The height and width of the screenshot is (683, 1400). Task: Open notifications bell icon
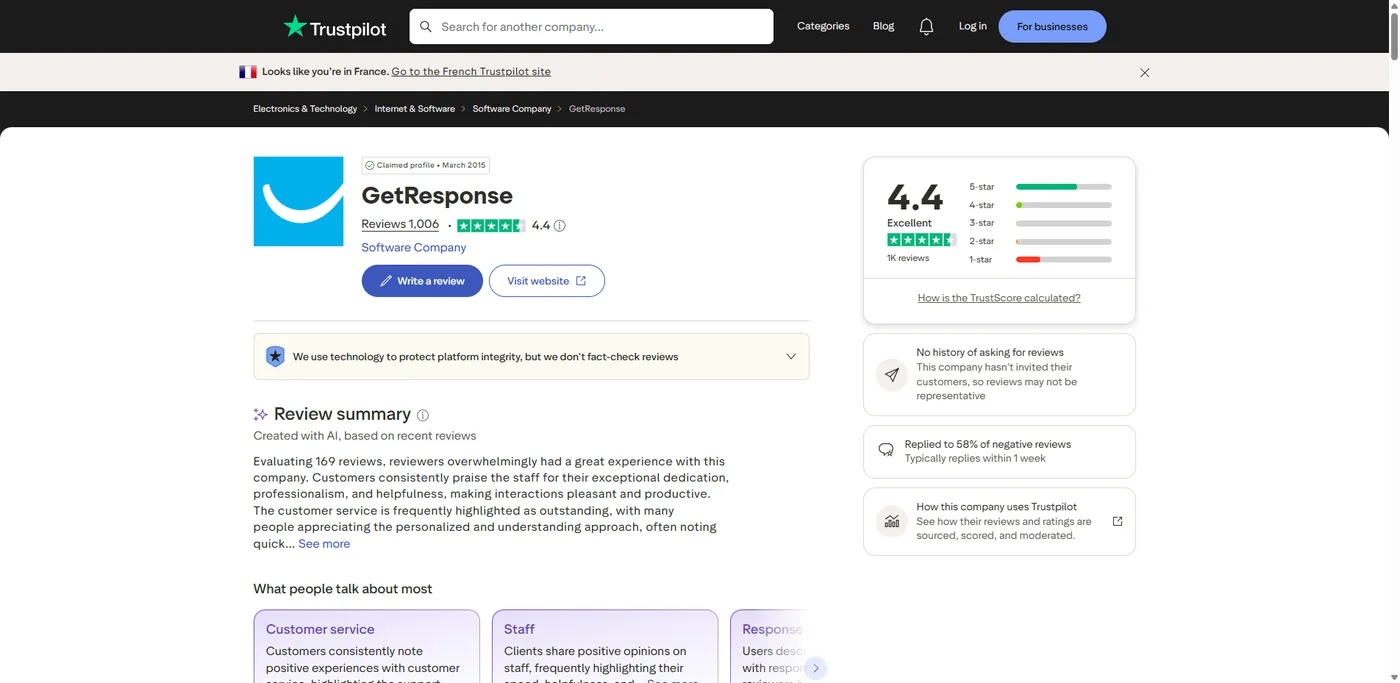[x=926, y=27]
